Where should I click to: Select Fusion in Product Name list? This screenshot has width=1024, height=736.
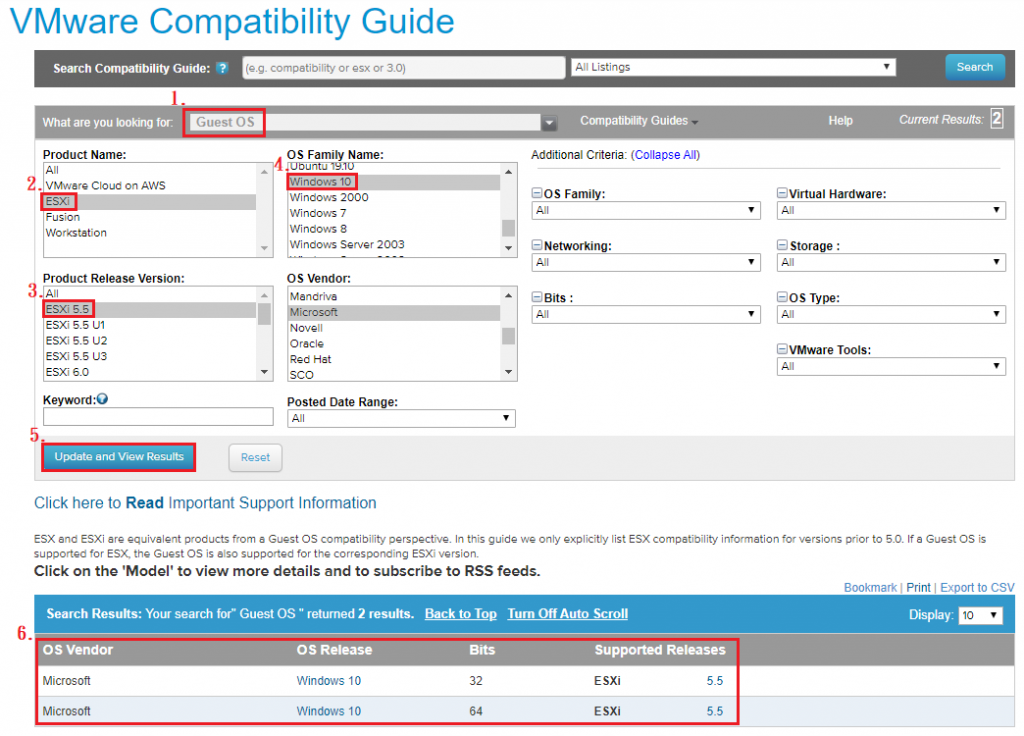point(150,217)
